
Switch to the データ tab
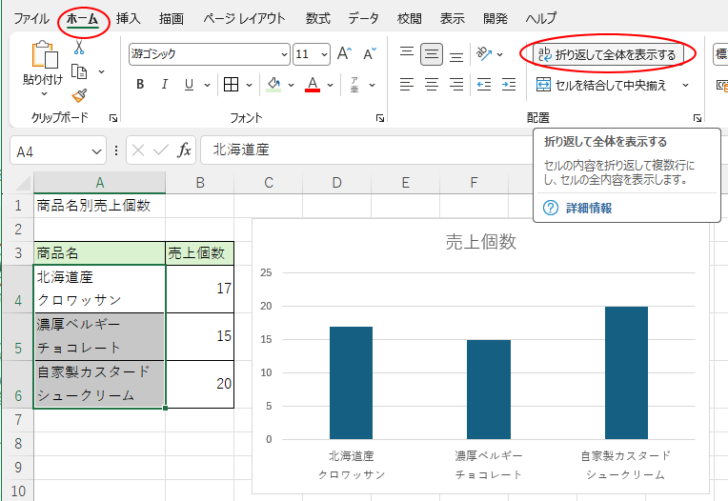pyautogui.click(x=364, y=19)
